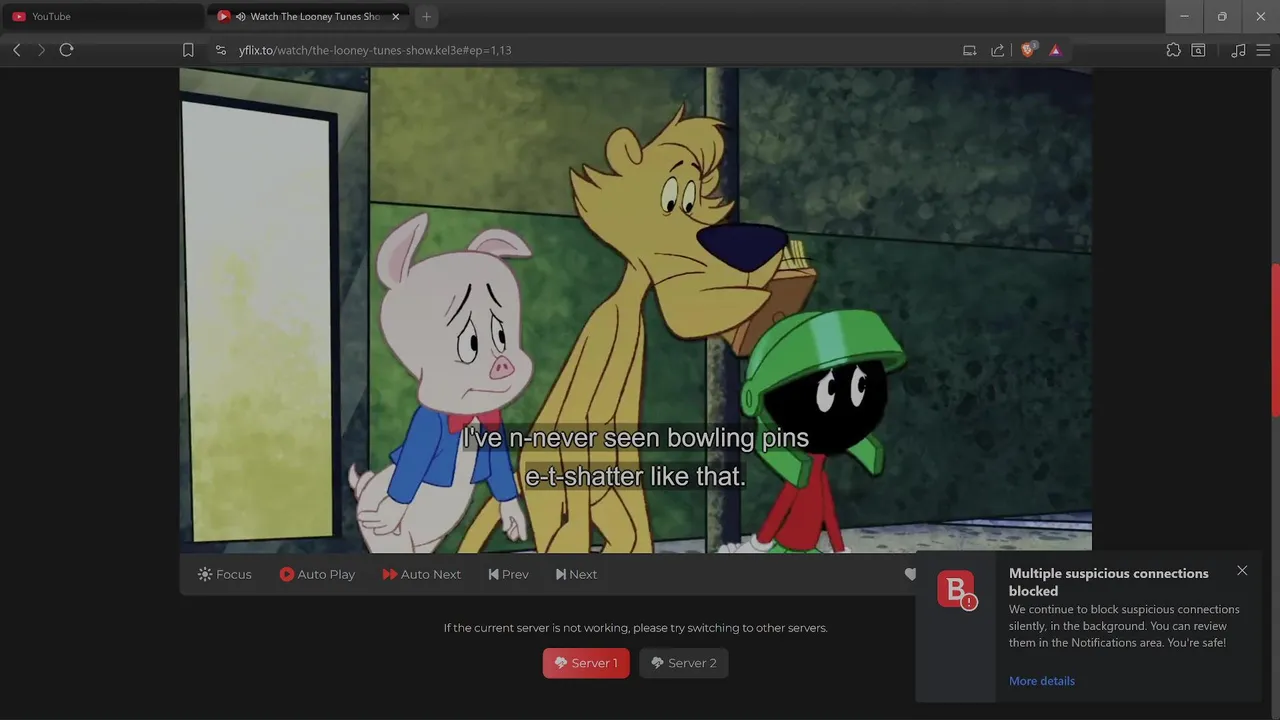
Task: Toggle the Auto Play option
Action: 317,574
